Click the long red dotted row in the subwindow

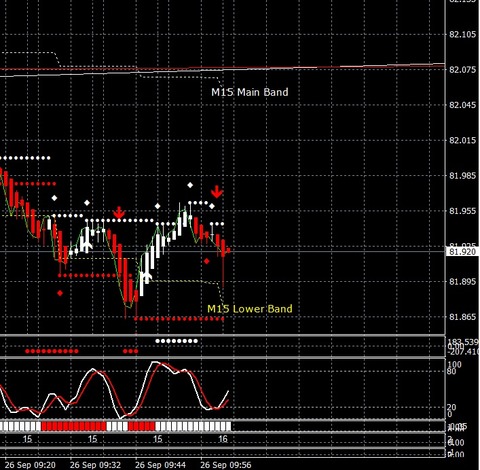tap(52, 351)
